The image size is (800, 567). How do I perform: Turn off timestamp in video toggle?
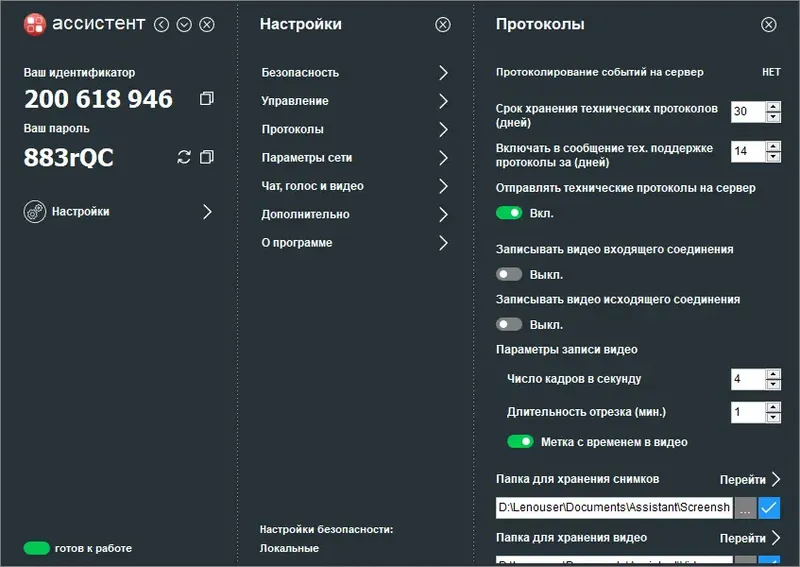pos(520,442)
